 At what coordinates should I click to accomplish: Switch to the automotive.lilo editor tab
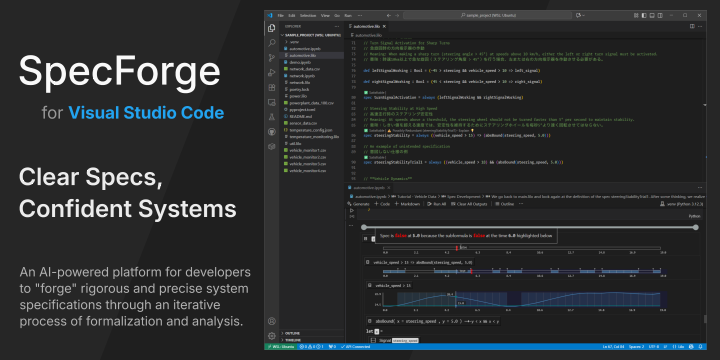click(366, 27)
